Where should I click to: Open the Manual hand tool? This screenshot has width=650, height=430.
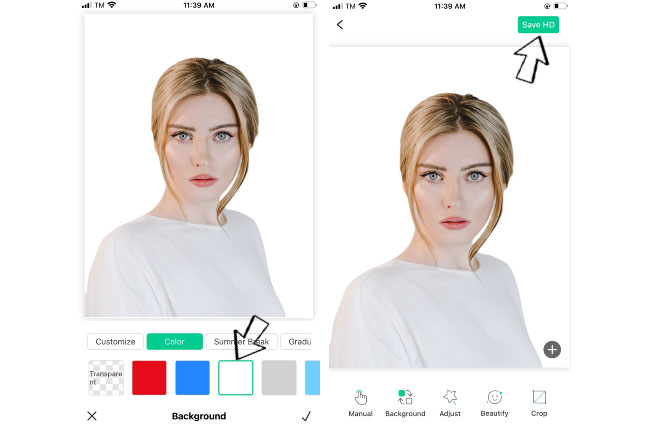pos(360,403)
